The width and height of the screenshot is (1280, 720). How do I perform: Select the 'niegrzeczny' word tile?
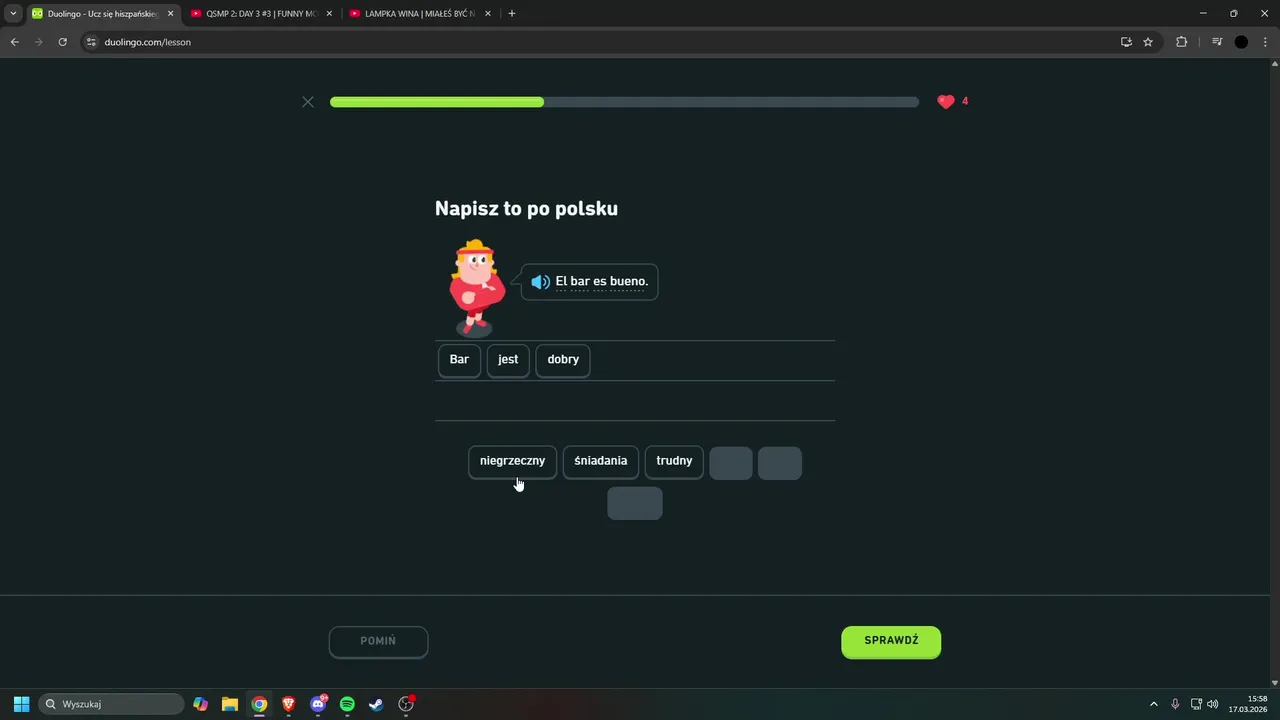(512, 461)
